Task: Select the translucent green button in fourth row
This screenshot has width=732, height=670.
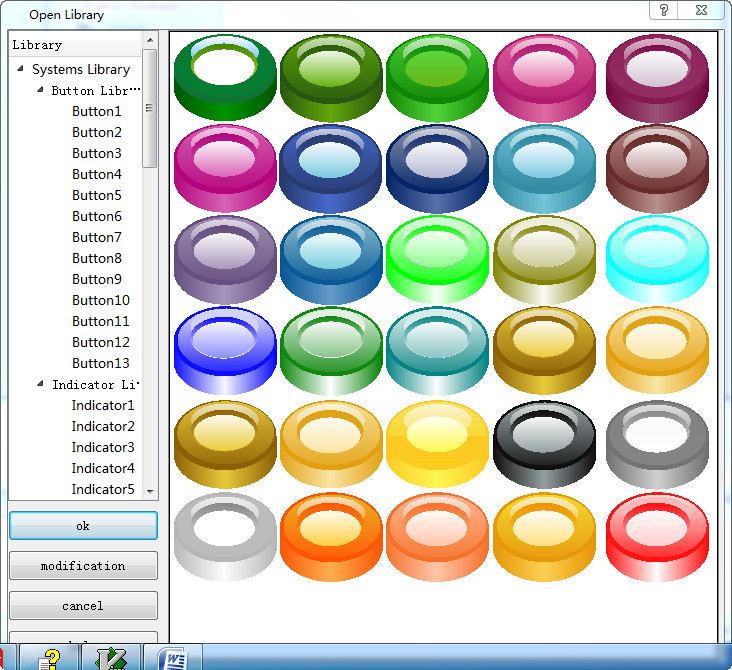Action: tap(331, 350)
